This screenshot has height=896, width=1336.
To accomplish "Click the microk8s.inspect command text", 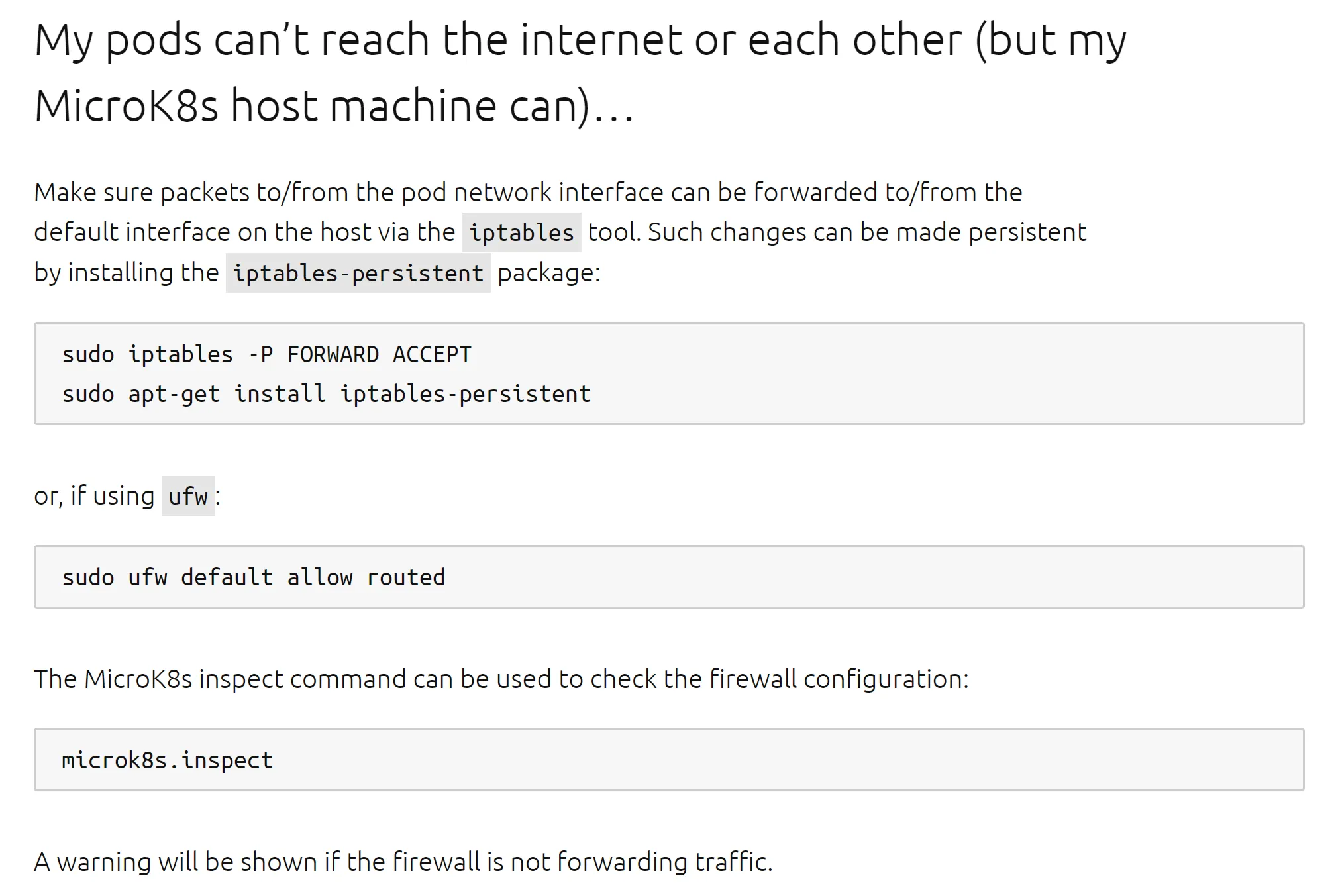I will click(168, 760).
